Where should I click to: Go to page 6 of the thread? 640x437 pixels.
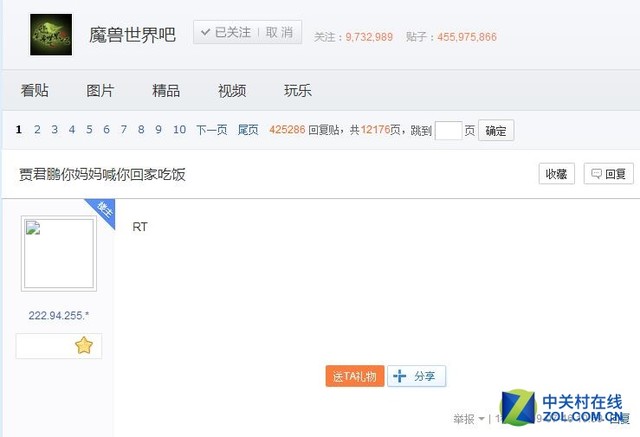107,130
